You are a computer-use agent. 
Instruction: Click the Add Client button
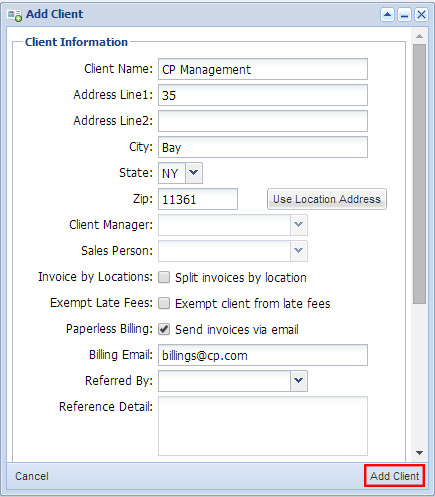point(394,476)
